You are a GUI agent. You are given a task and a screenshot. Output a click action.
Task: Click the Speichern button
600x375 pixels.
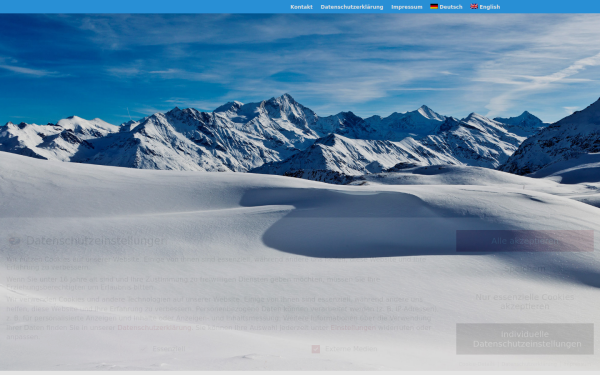[x=525, y=269]
